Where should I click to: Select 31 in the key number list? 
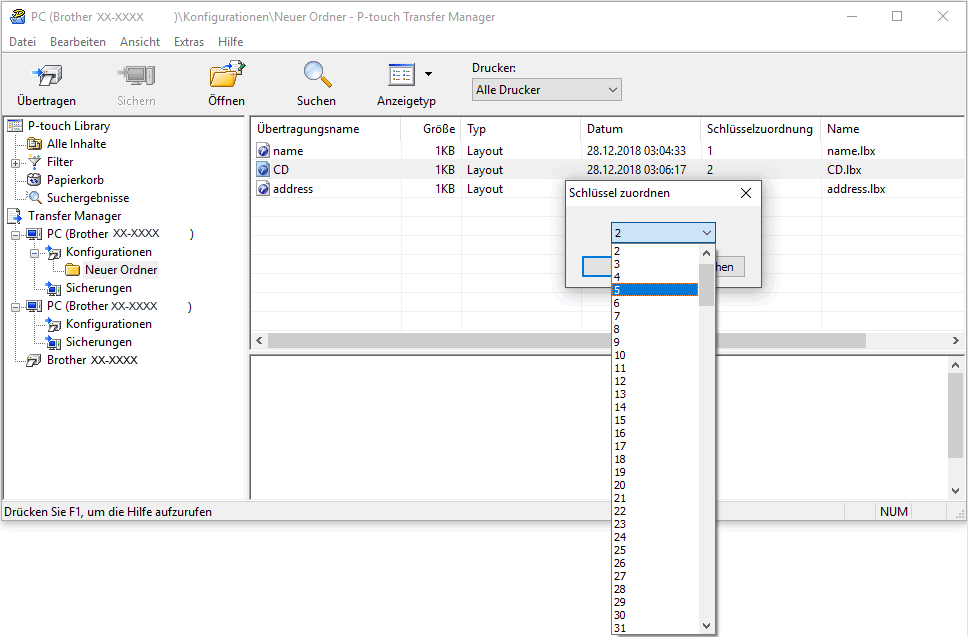(655, 628)
